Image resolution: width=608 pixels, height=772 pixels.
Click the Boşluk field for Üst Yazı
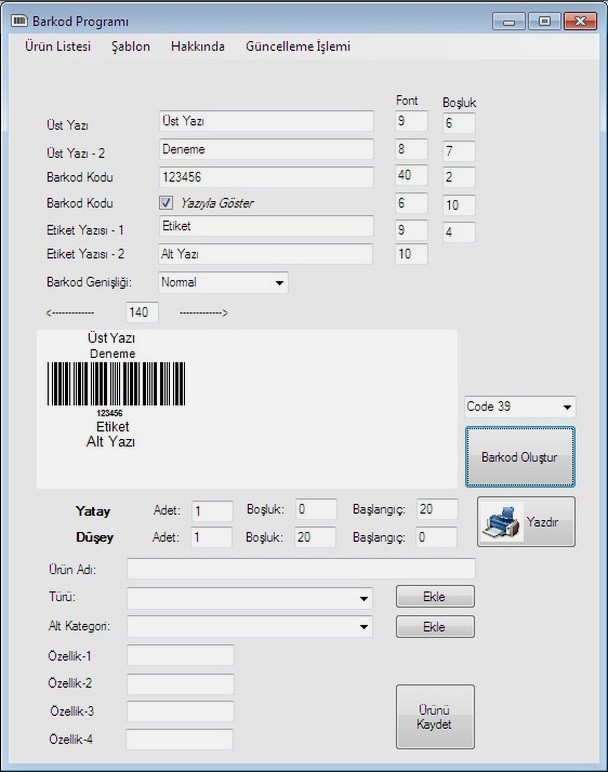pos(459,123)
